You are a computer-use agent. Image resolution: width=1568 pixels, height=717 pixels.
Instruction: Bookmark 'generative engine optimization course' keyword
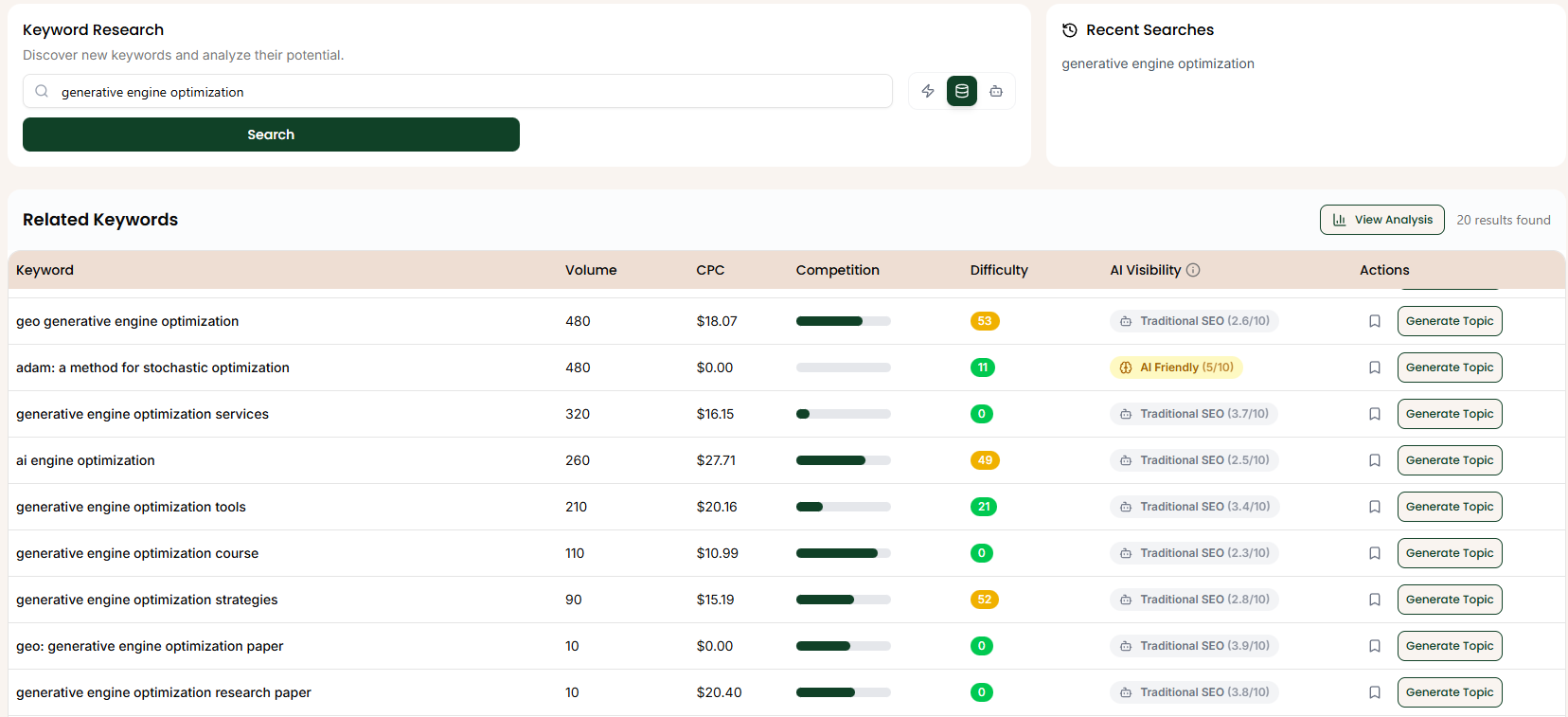click(x=1375, y=553)
